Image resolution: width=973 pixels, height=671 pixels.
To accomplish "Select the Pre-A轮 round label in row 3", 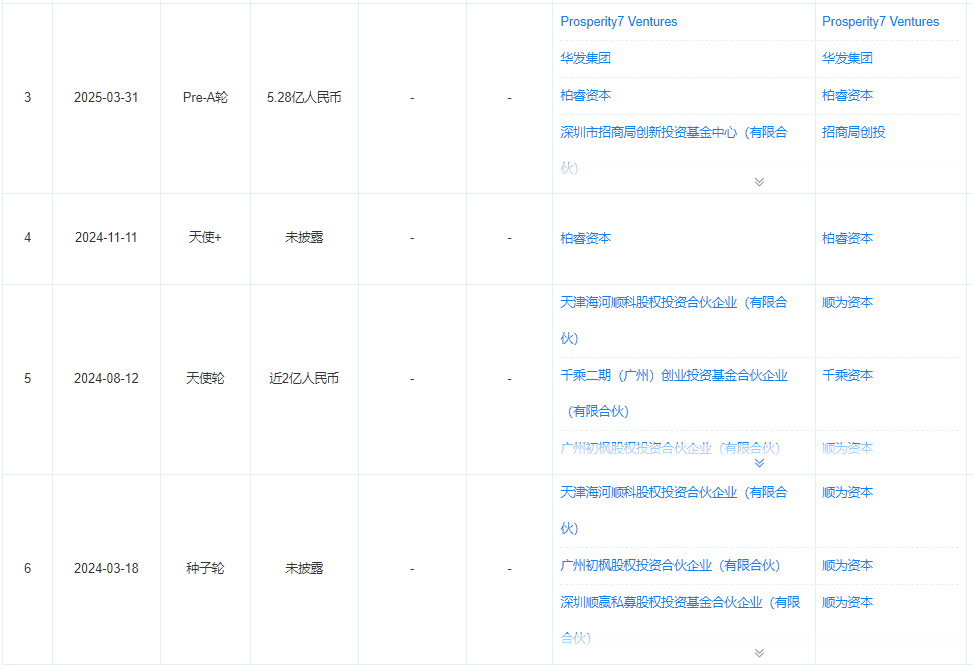I will click(203, 96).
